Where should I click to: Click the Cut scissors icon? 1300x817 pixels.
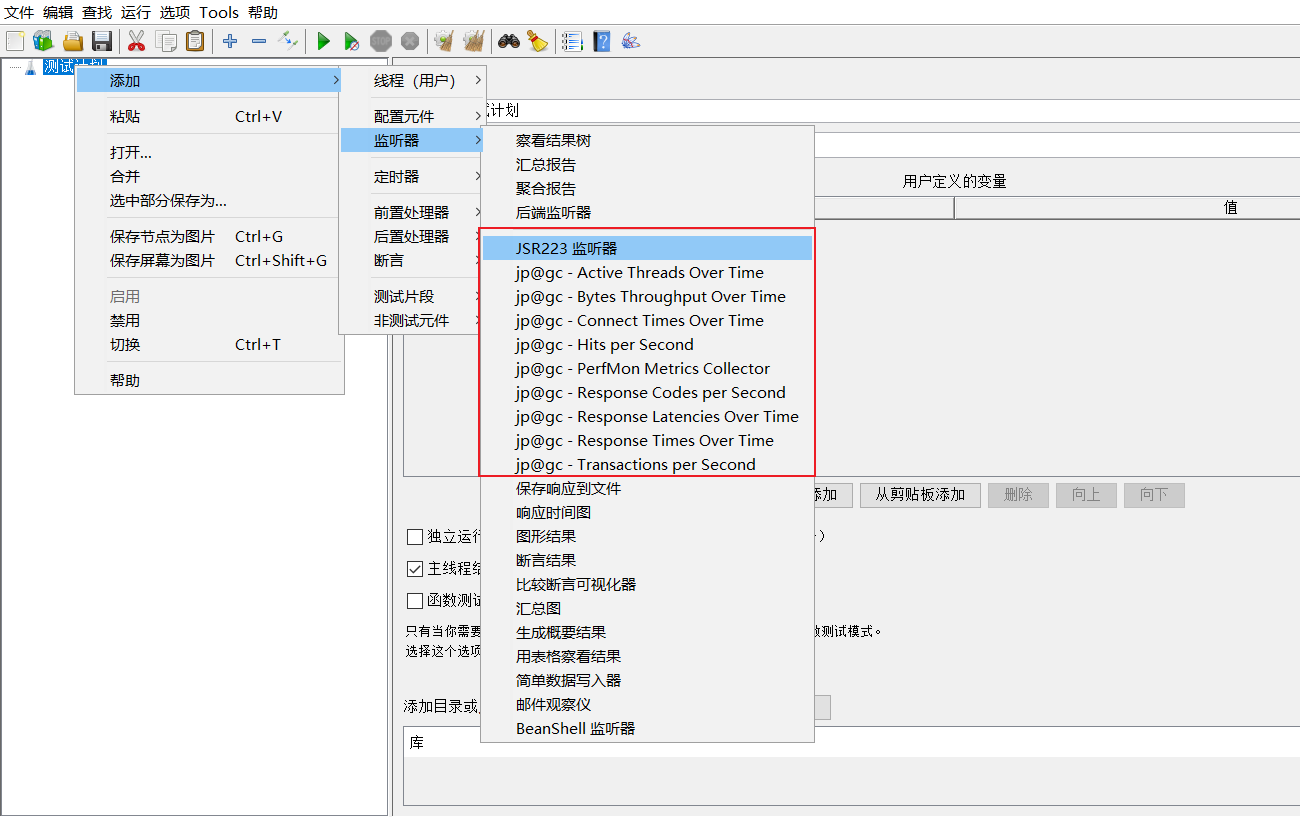(136, 41)
